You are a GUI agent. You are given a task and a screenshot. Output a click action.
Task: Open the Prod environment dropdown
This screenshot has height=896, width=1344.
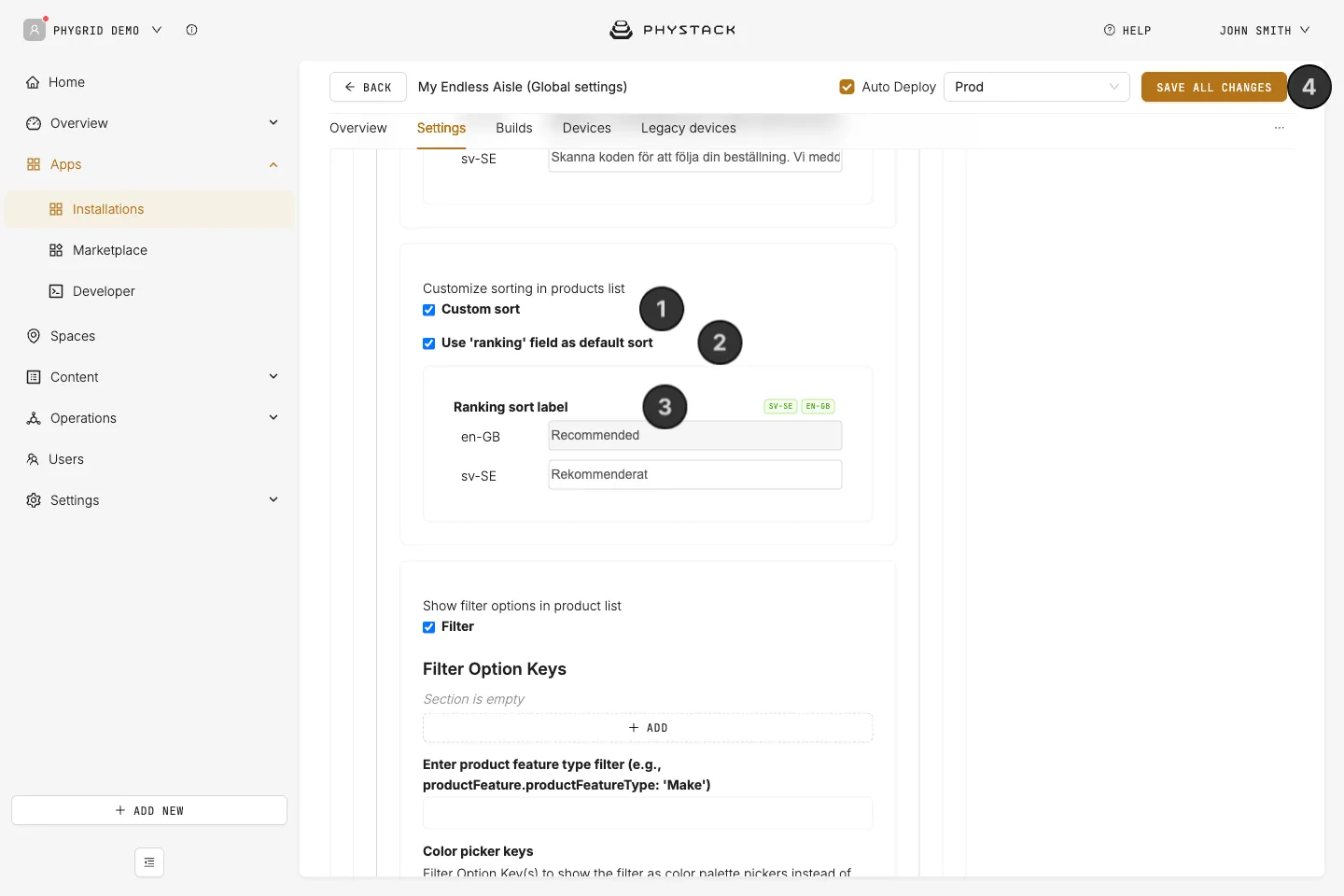tap(1037, 87)
